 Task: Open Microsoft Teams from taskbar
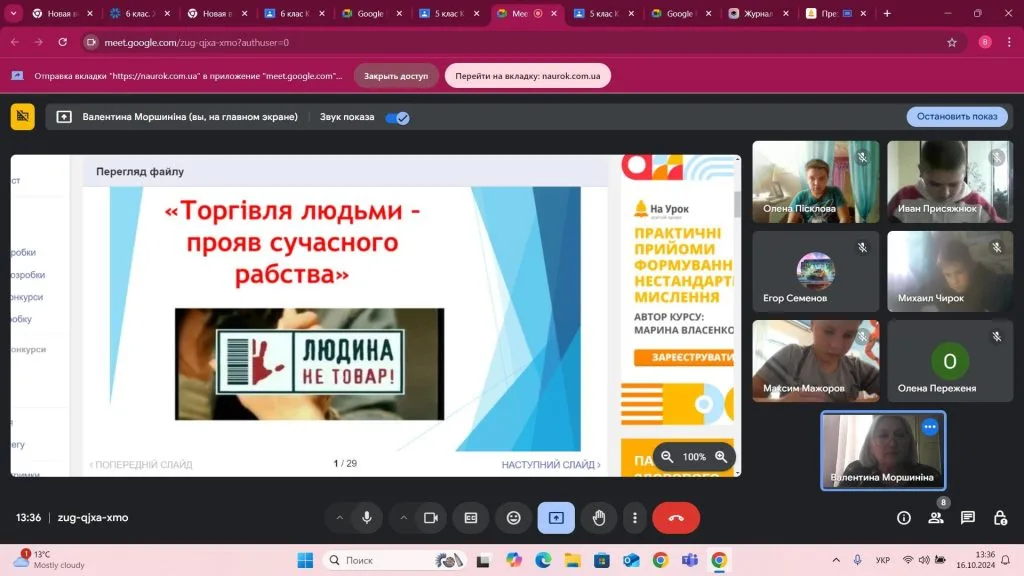point(690,560)
